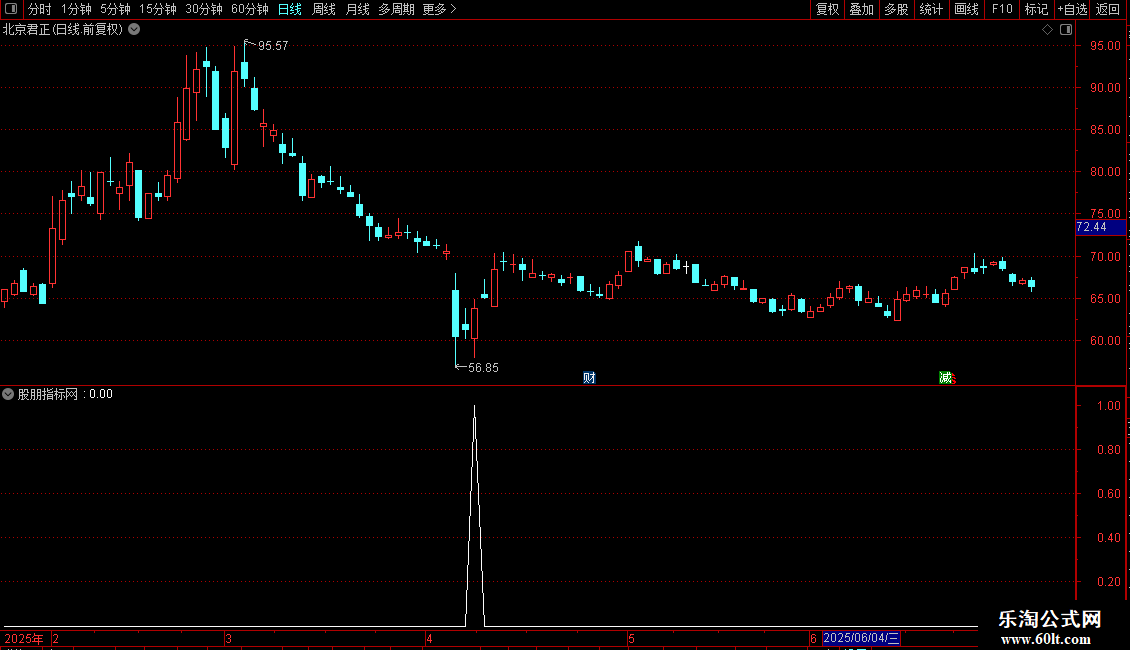Click the 标记 mark button
This screenshot has width=1130, height=650.
click(1036, 9)
